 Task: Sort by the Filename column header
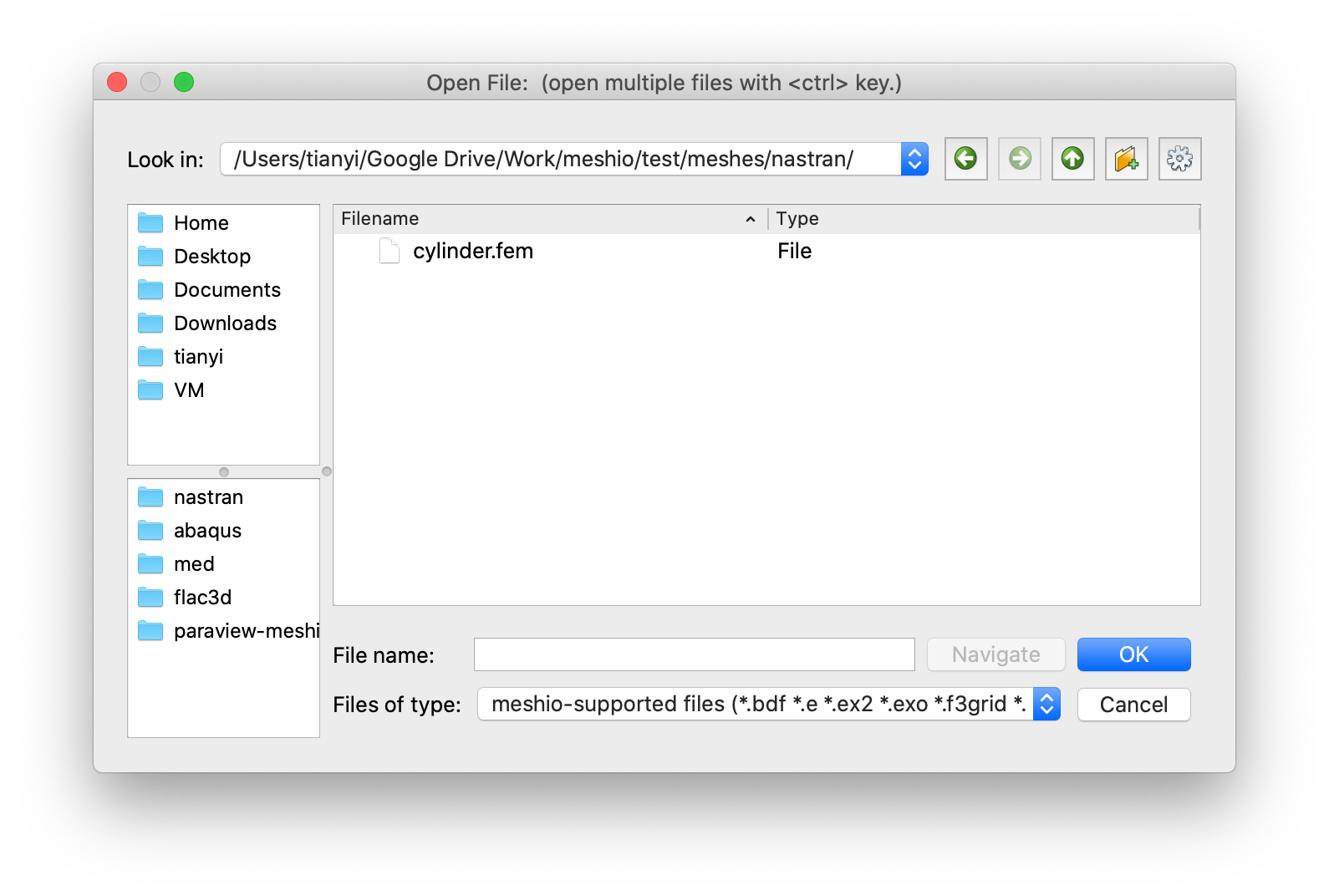coord(550,219)
